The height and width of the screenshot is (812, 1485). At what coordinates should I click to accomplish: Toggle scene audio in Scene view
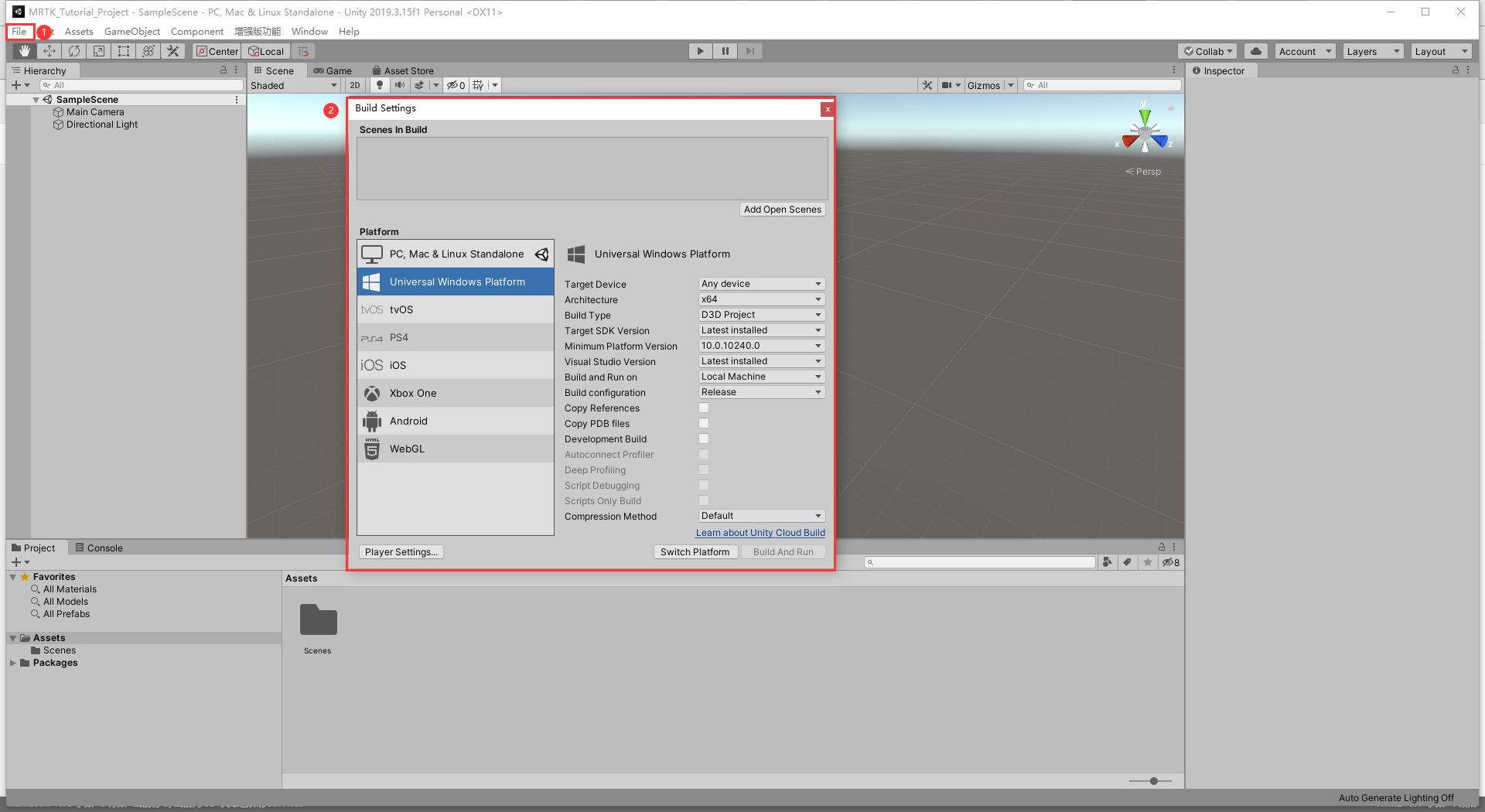pos(399,85)
